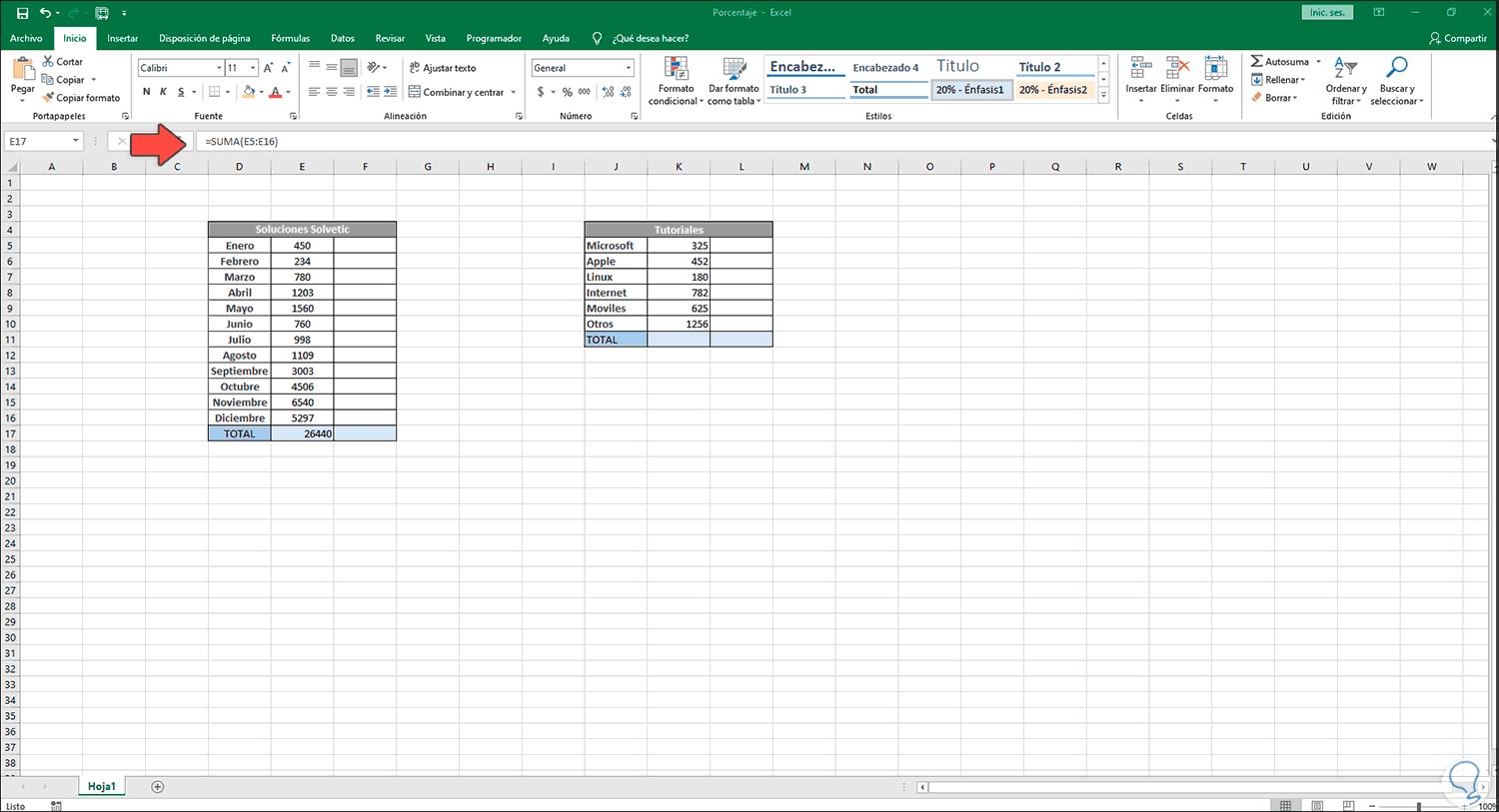
Task: Open Dar formato como tabla
Action: 735,81
